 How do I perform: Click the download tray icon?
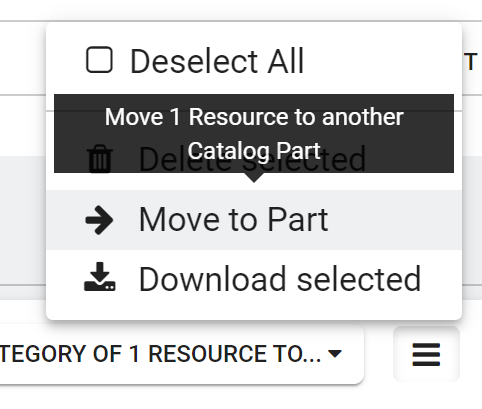click(x=100, y=277)
